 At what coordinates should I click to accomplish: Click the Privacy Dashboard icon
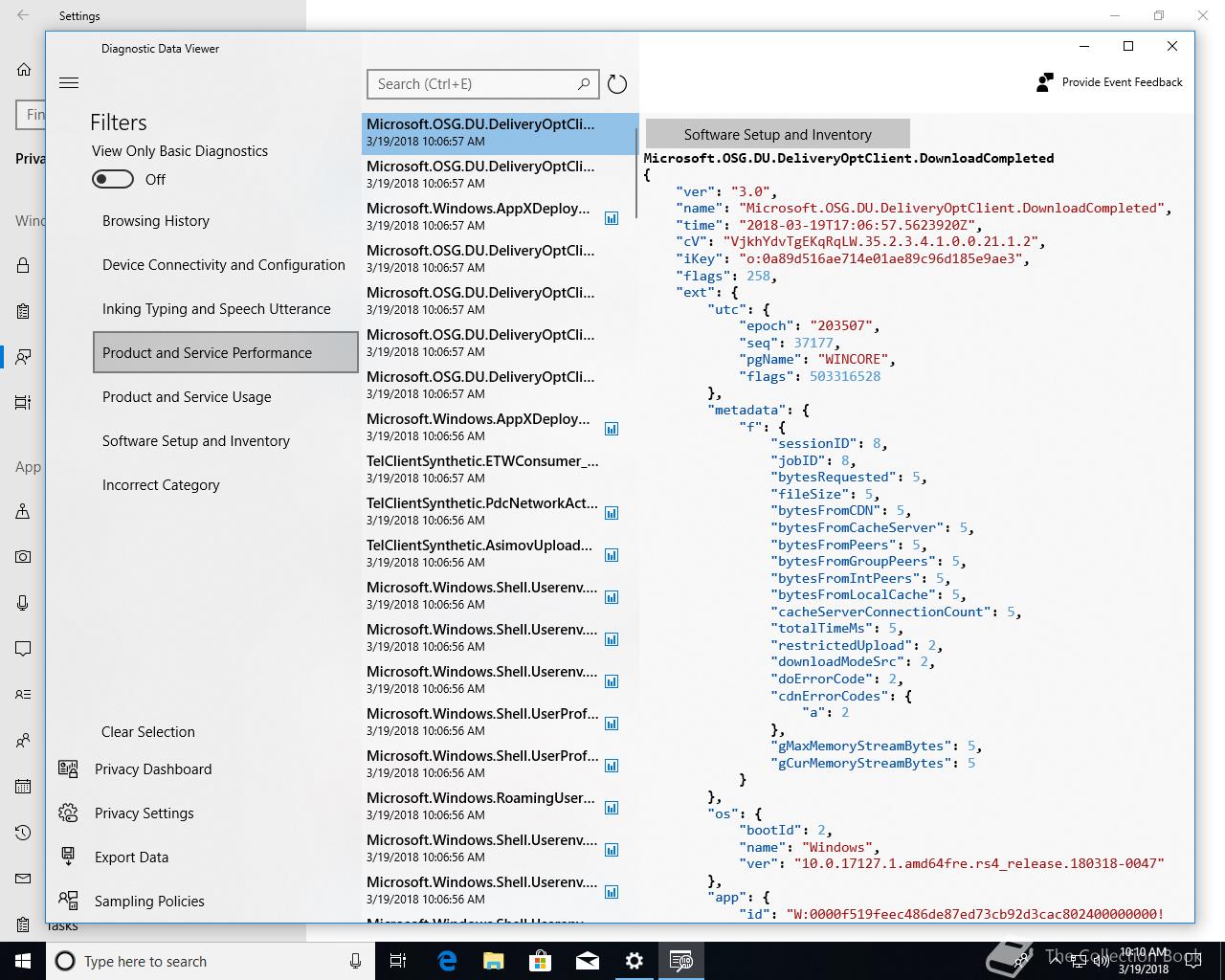pos(68,768)
